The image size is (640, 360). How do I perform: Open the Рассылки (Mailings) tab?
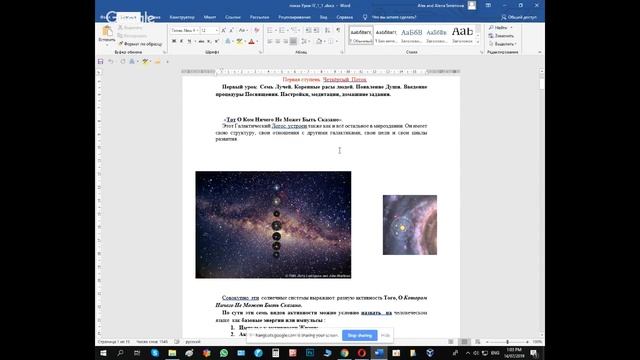coord(259,17)
